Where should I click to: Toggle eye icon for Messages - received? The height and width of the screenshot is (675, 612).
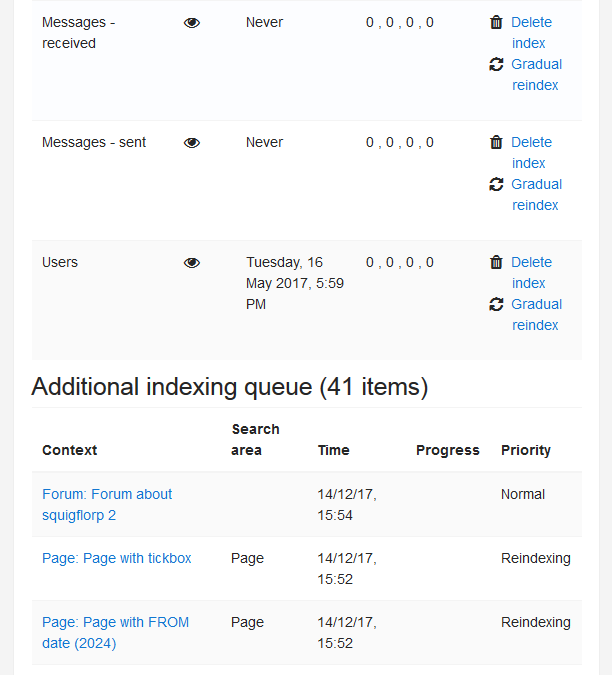(192, 22)
